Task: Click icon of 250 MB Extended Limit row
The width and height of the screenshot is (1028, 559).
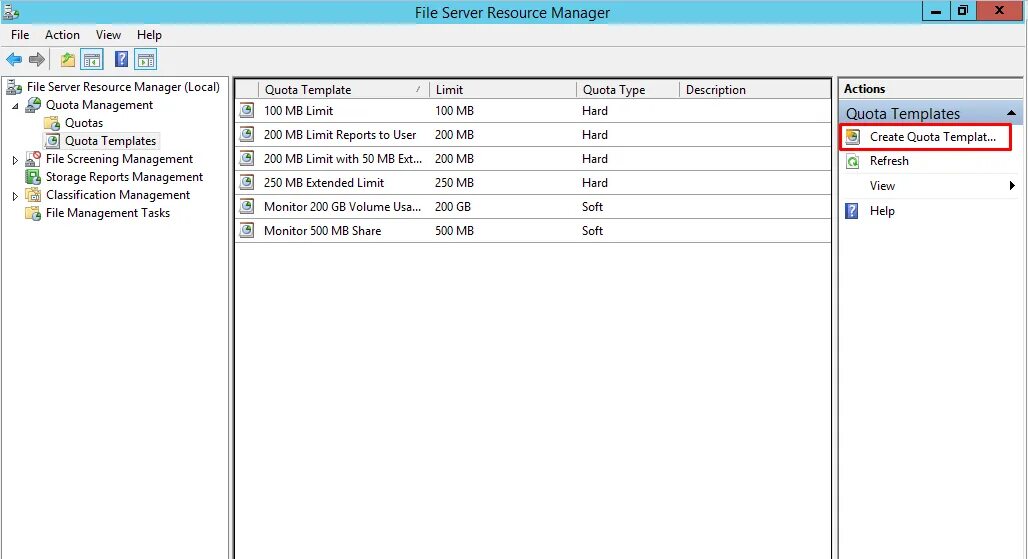Action: (247, 182)
